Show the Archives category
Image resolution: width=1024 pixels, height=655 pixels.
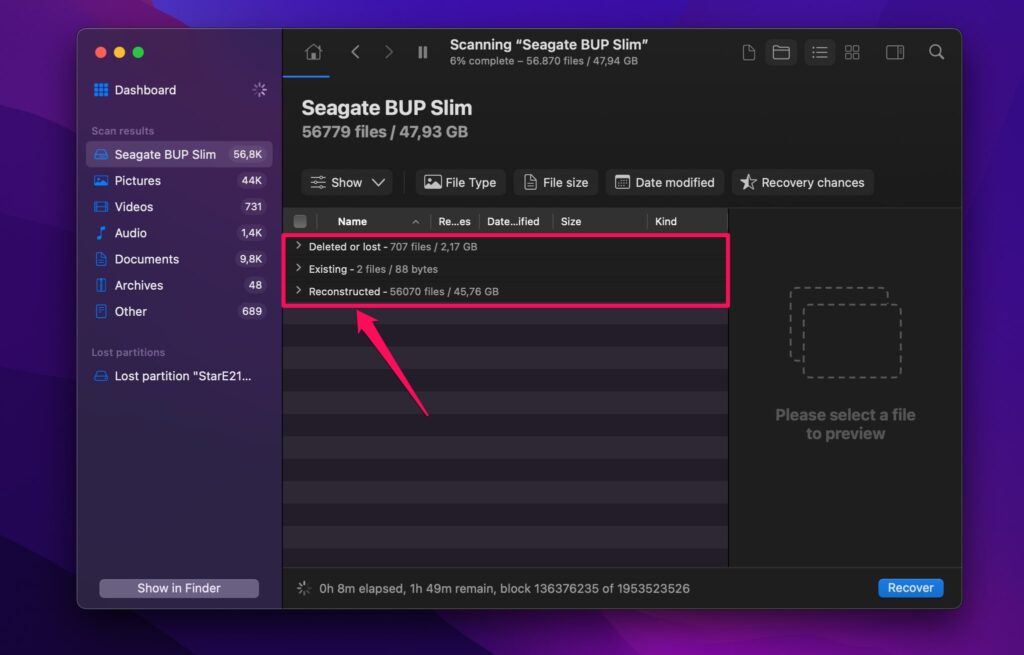(179, 285)
